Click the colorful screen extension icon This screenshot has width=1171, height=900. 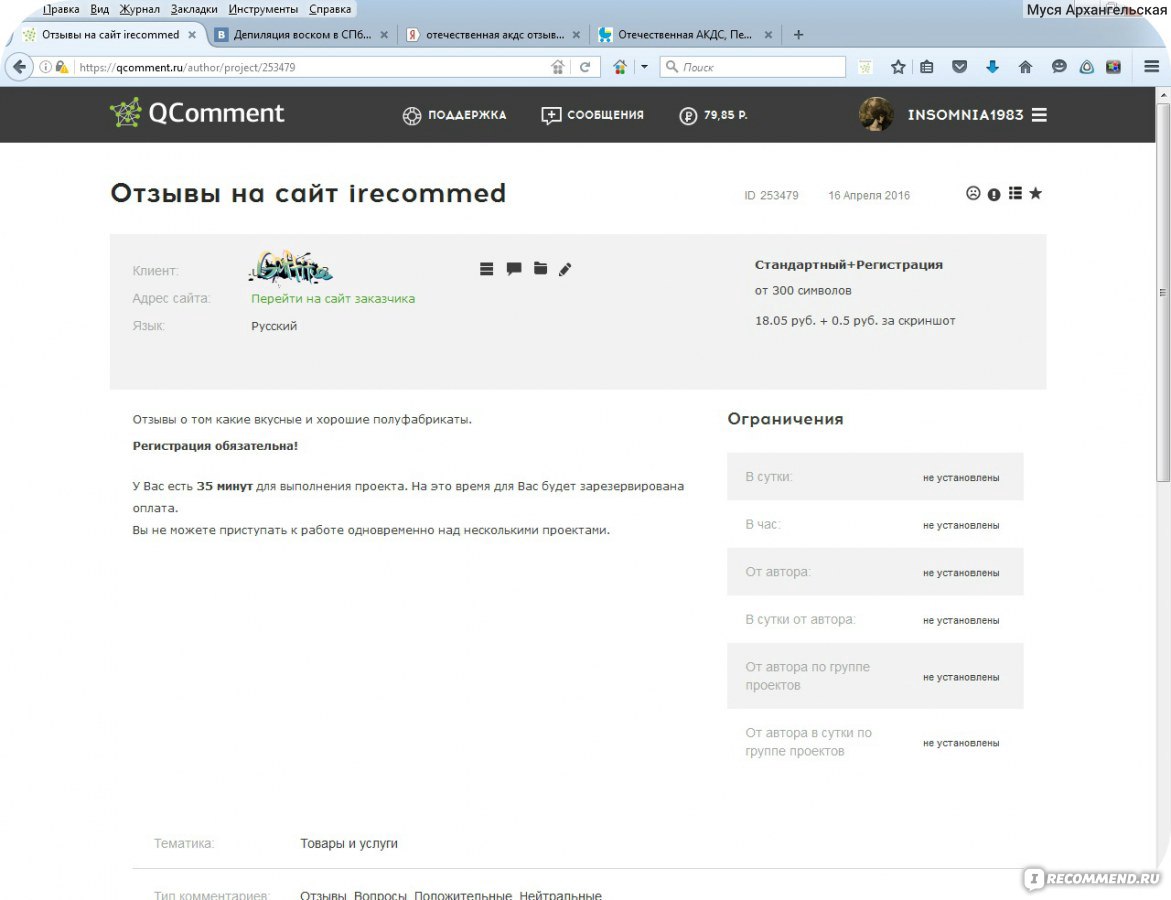(x=1113, y=67)
